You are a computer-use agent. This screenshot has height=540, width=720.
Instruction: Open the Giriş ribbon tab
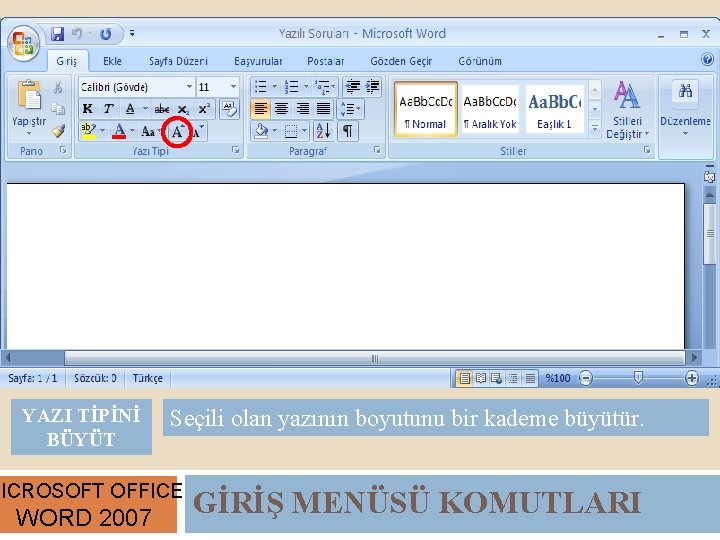(x=67, y=61)
